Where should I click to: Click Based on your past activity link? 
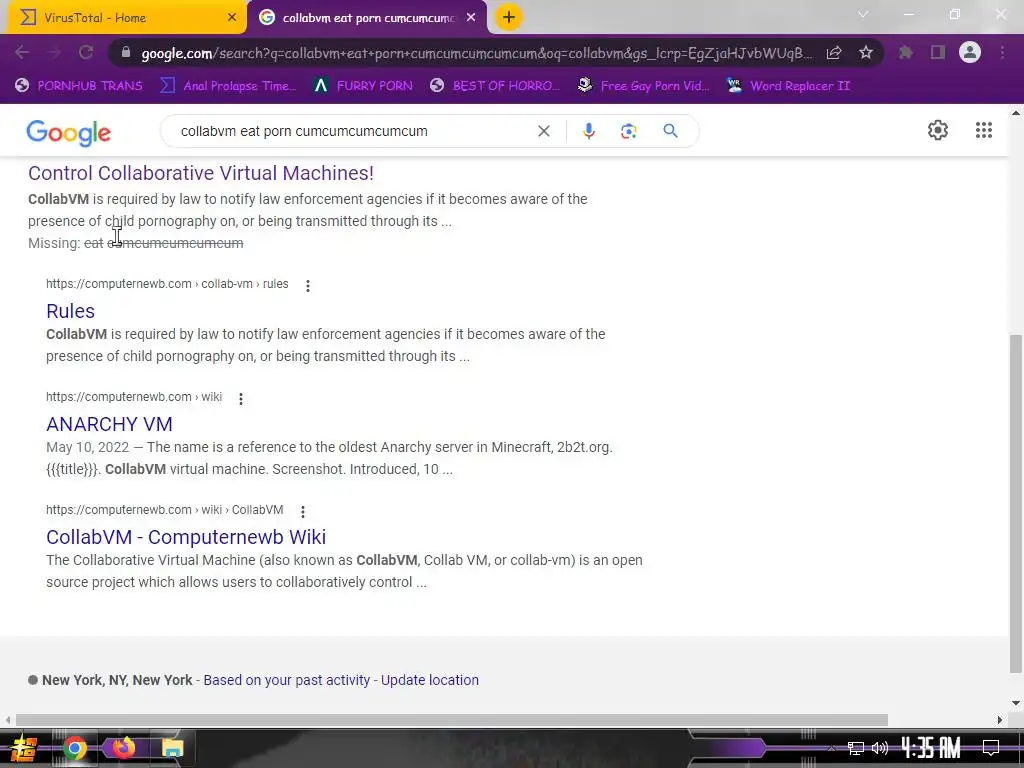pyautogui.click(x=287, y=680)
